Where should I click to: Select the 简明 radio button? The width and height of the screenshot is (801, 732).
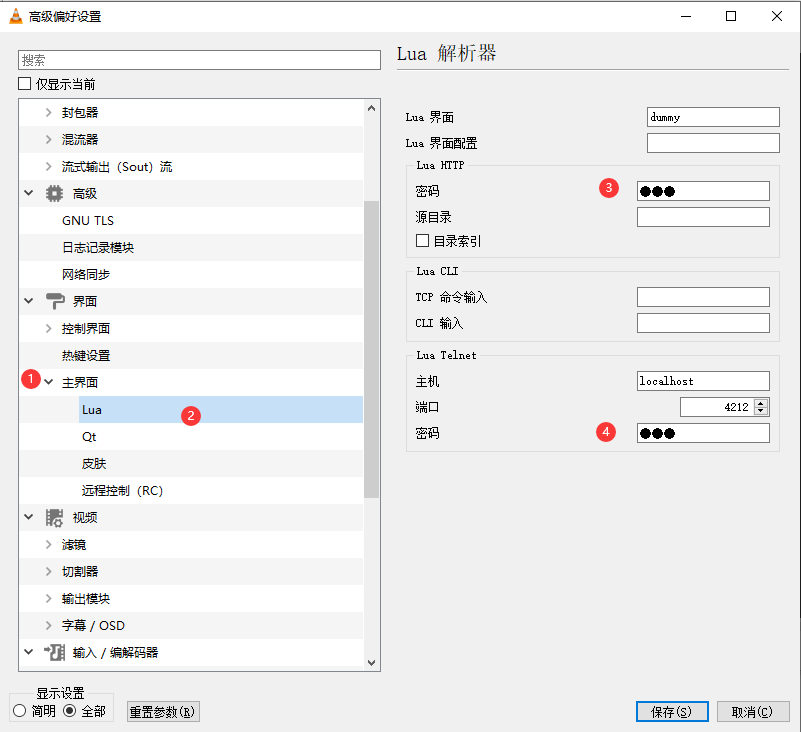point(20,711)
